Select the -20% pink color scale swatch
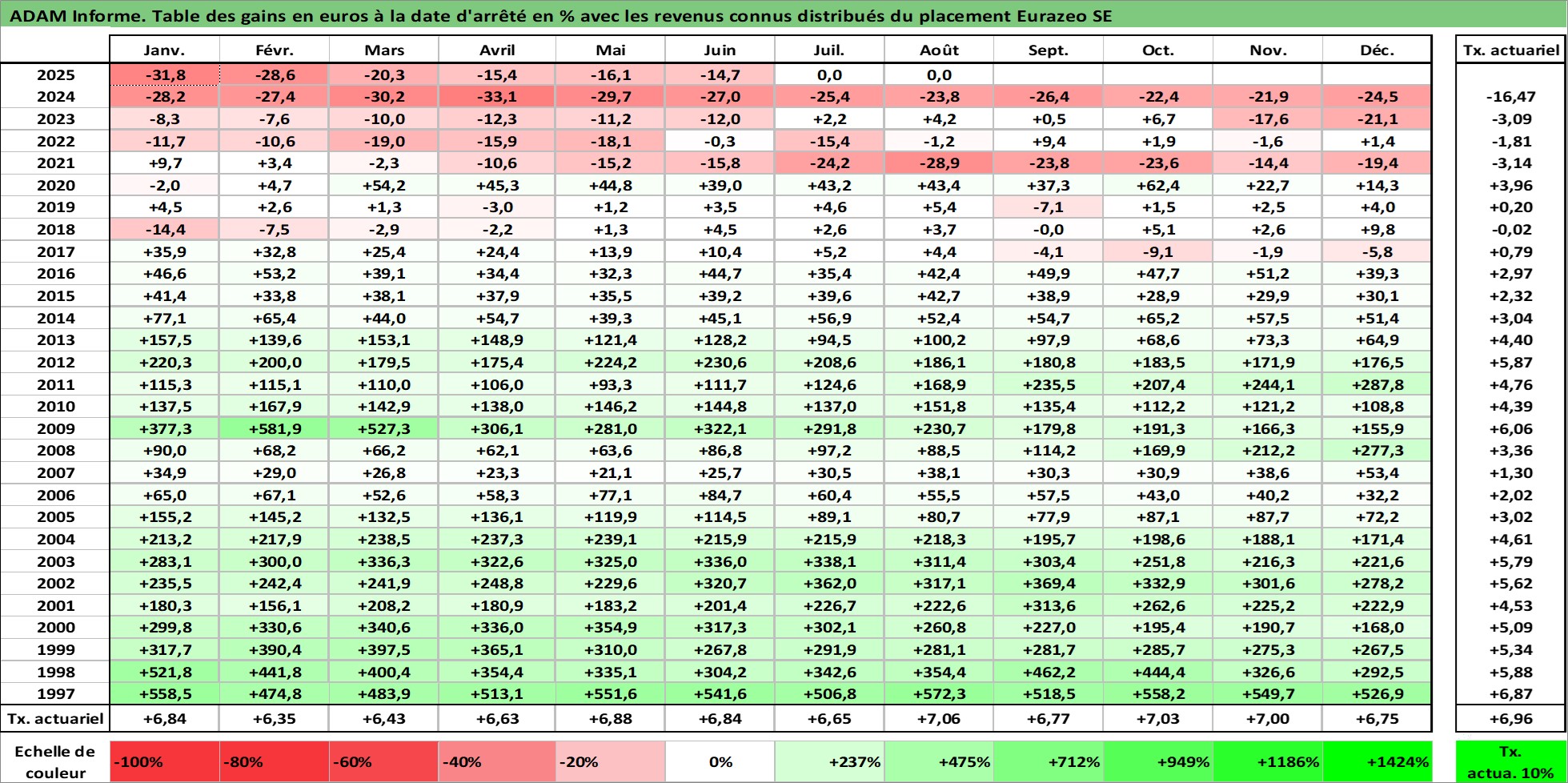The height and width of the screenshot is (783, 1568). [x=610, y=762]
